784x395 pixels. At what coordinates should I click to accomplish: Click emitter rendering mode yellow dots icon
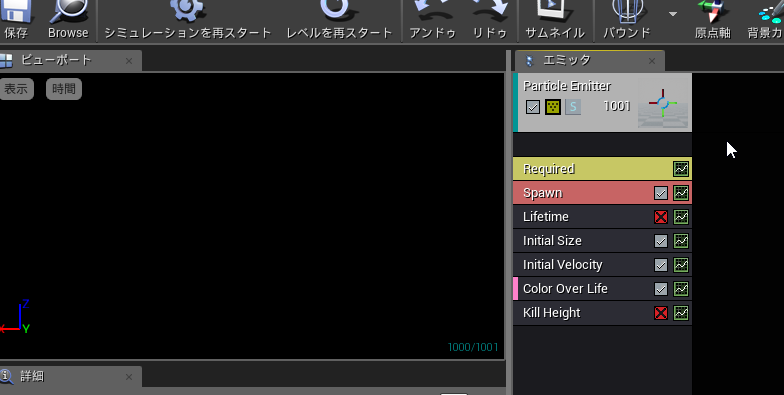552,107
